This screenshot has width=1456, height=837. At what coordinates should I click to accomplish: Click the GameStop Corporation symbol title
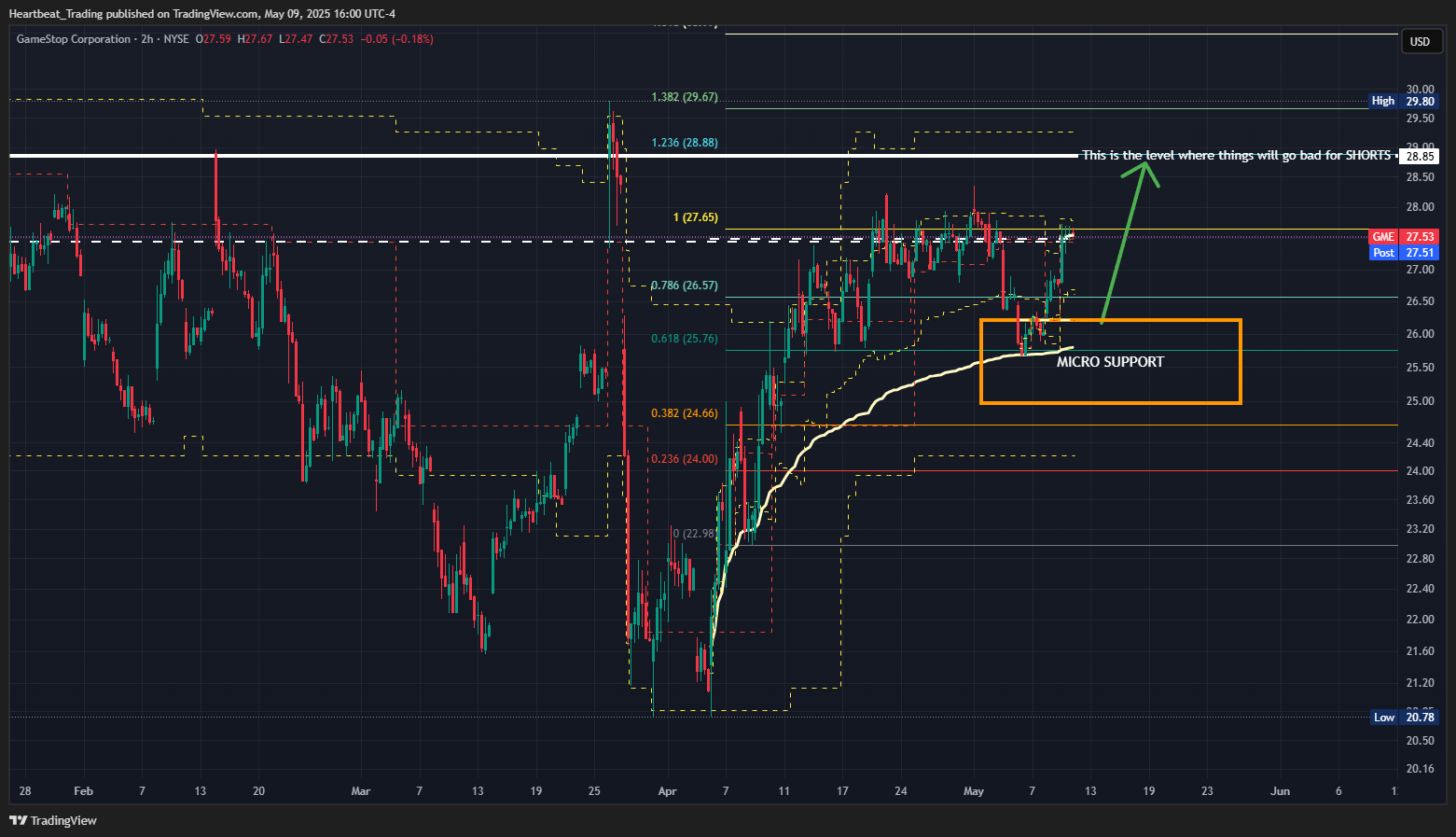pos(74,39)
